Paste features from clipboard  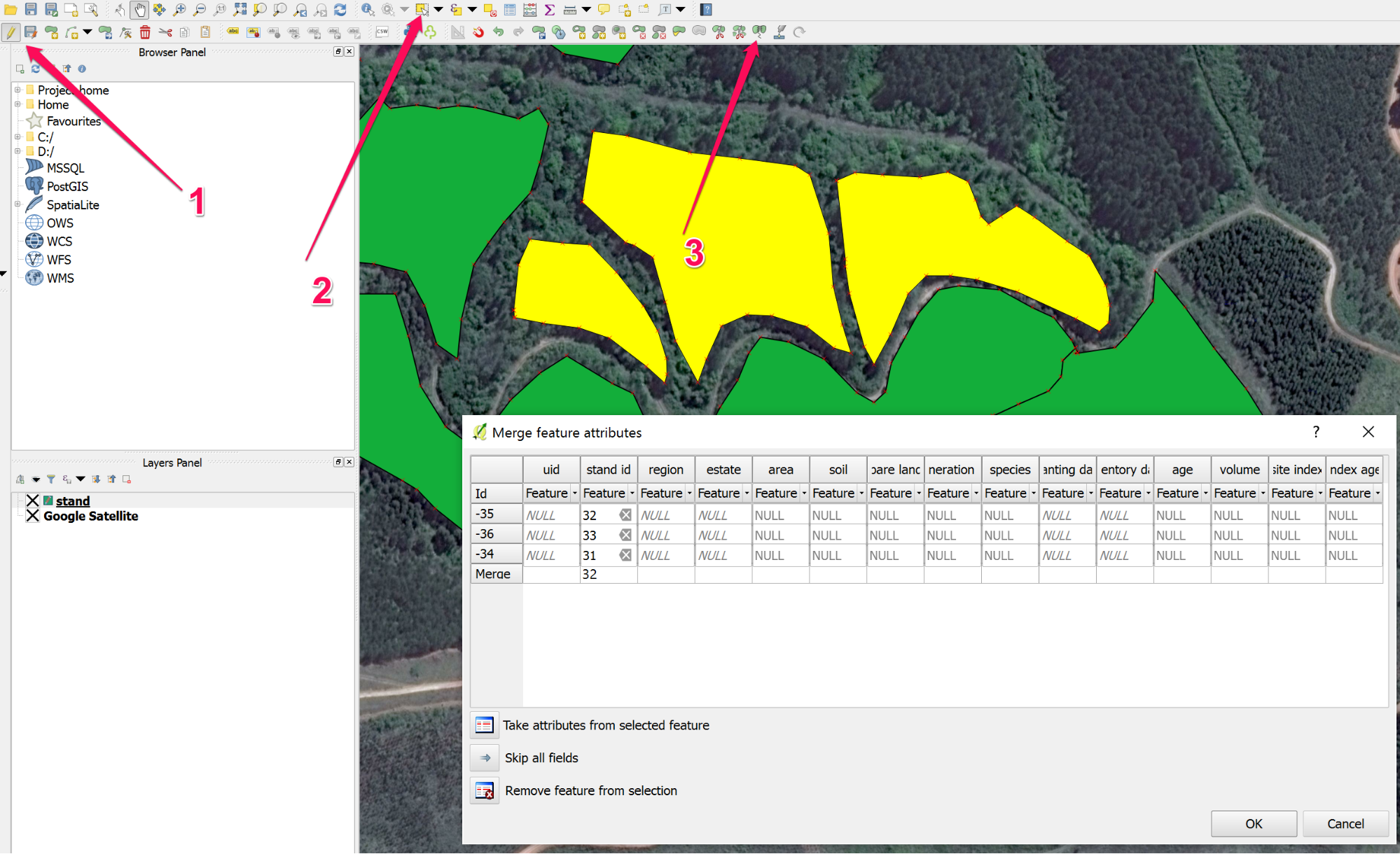tap(205, 31)
